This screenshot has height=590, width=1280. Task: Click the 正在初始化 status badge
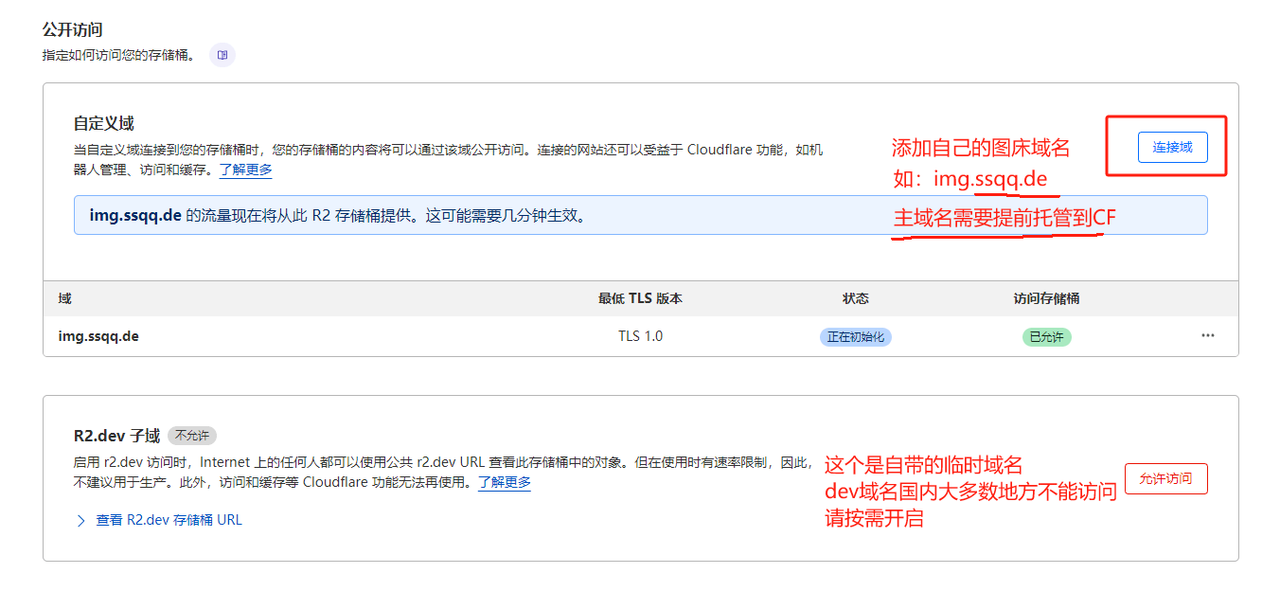click(856, 336)
